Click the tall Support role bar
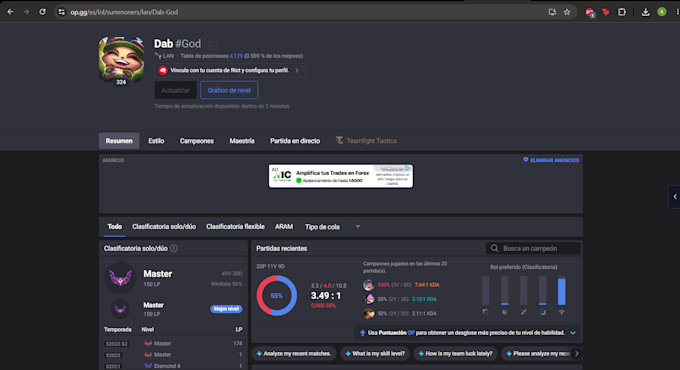 tap(562, 291)
